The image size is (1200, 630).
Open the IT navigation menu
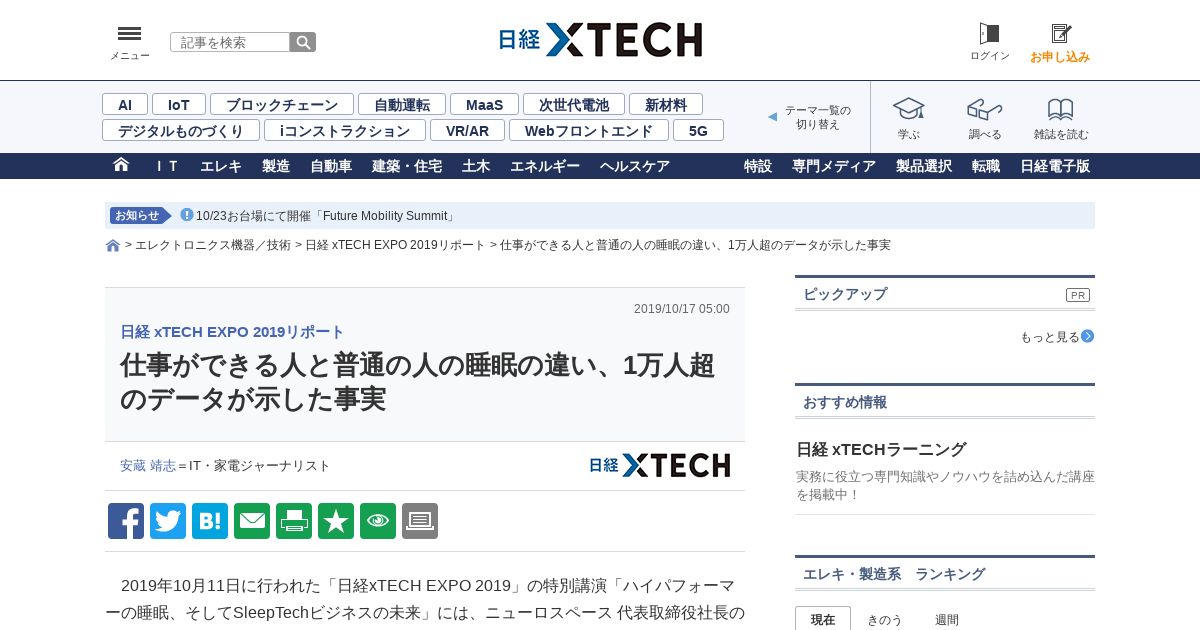point(166,166)
